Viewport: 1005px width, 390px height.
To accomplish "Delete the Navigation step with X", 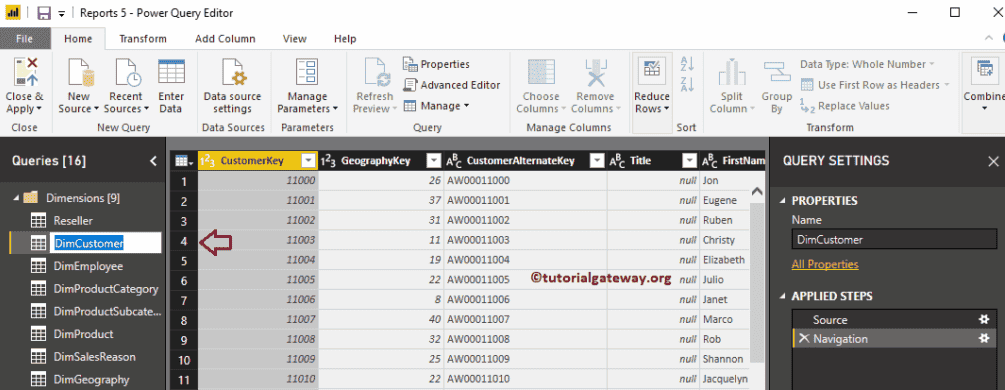I will [x=804, y=339].
